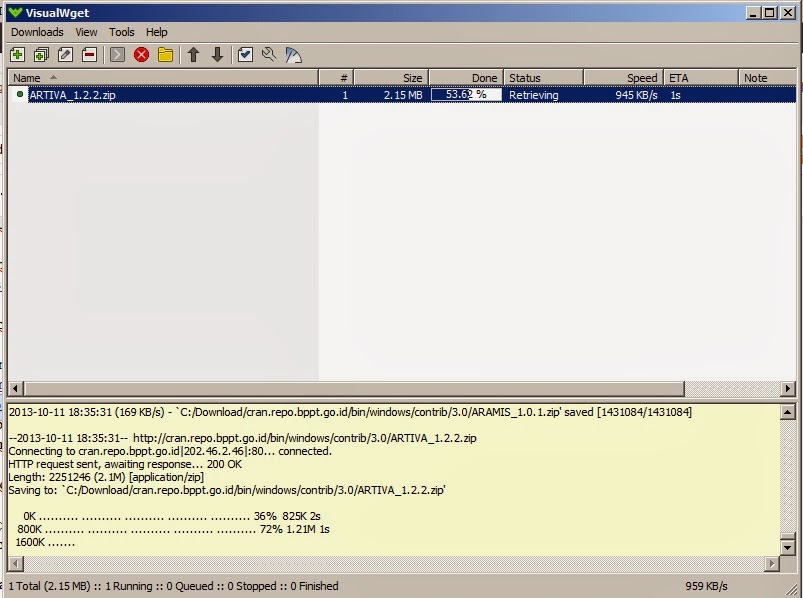The image size is (803, 598).
Task: Click the 53.6% progress bar
Action: click(465, 94)
